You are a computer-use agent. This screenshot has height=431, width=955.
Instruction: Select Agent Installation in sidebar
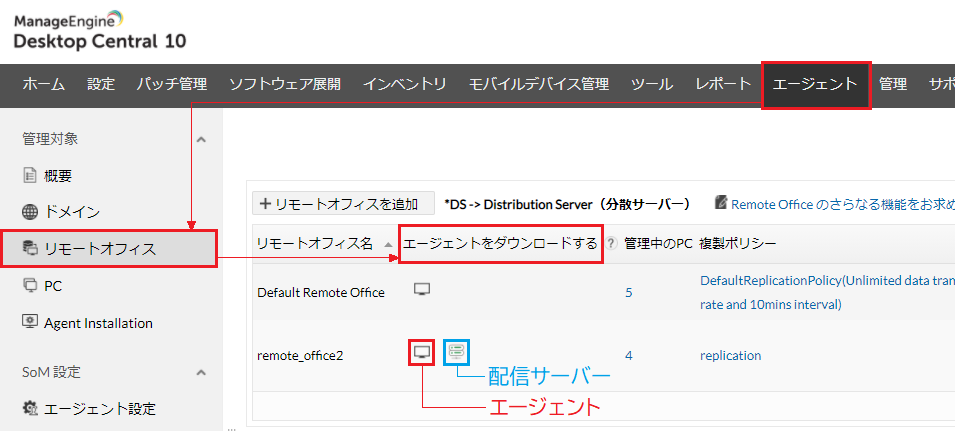coord(98,323)
